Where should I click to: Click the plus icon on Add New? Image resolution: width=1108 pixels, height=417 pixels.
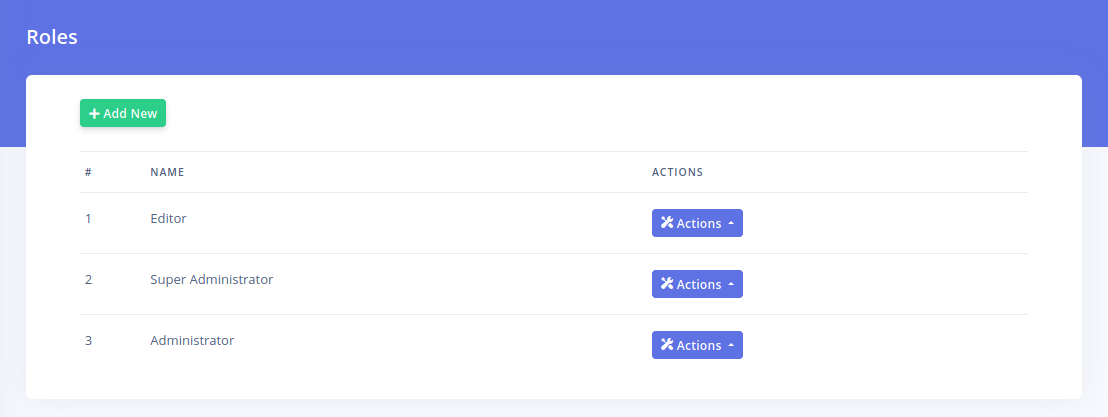point(94,114)
